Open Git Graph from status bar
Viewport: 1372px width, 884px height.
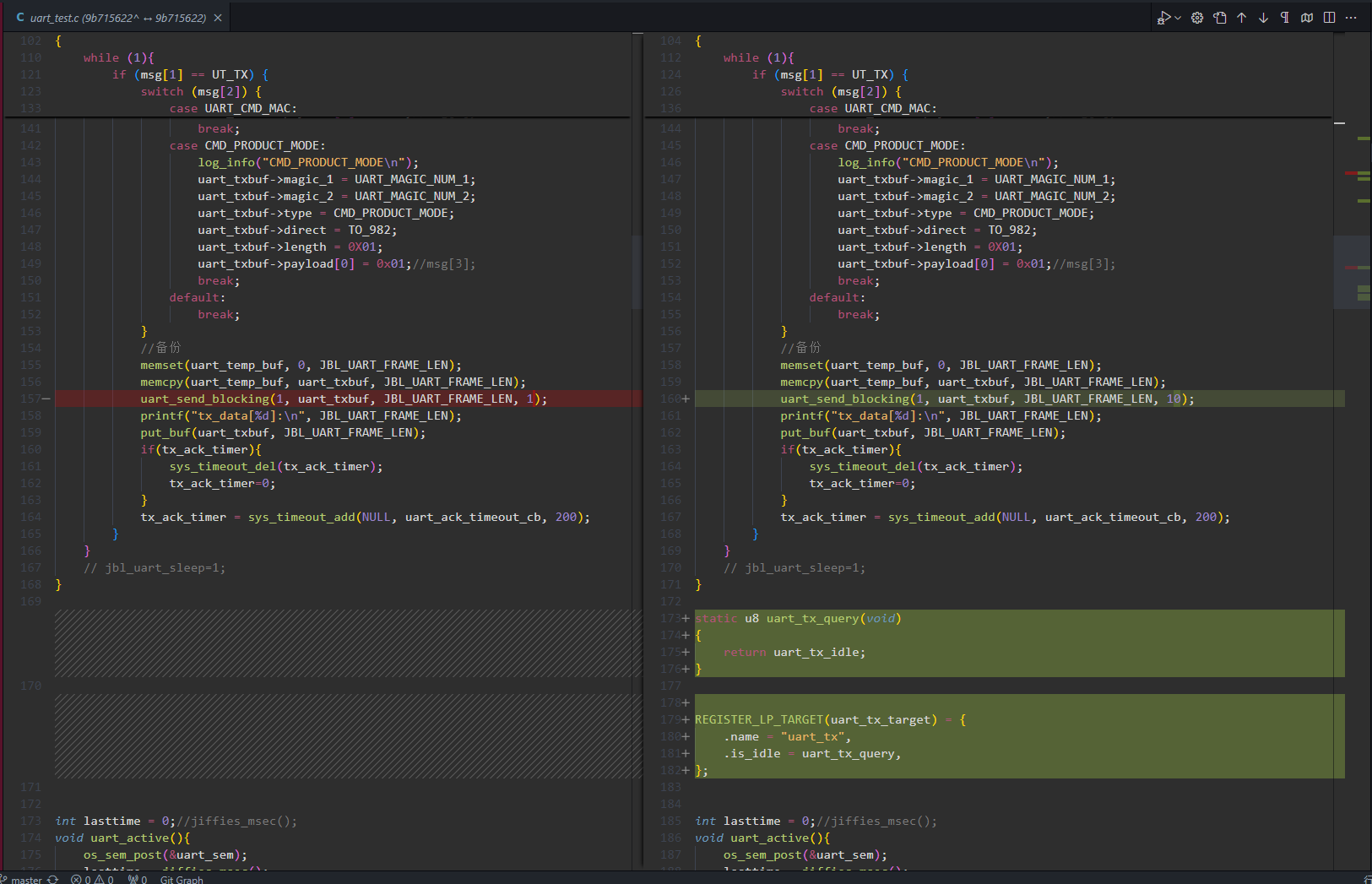pyautogui.click(x=182, y=879)
